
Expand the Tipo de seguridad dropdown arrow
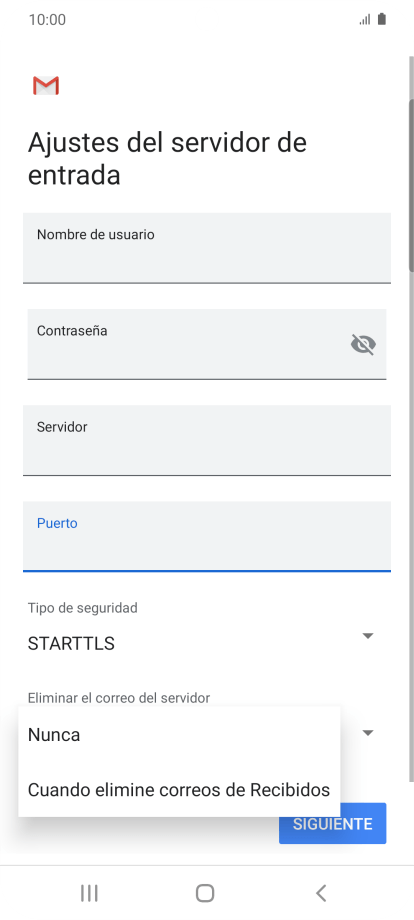pos(368,636)
